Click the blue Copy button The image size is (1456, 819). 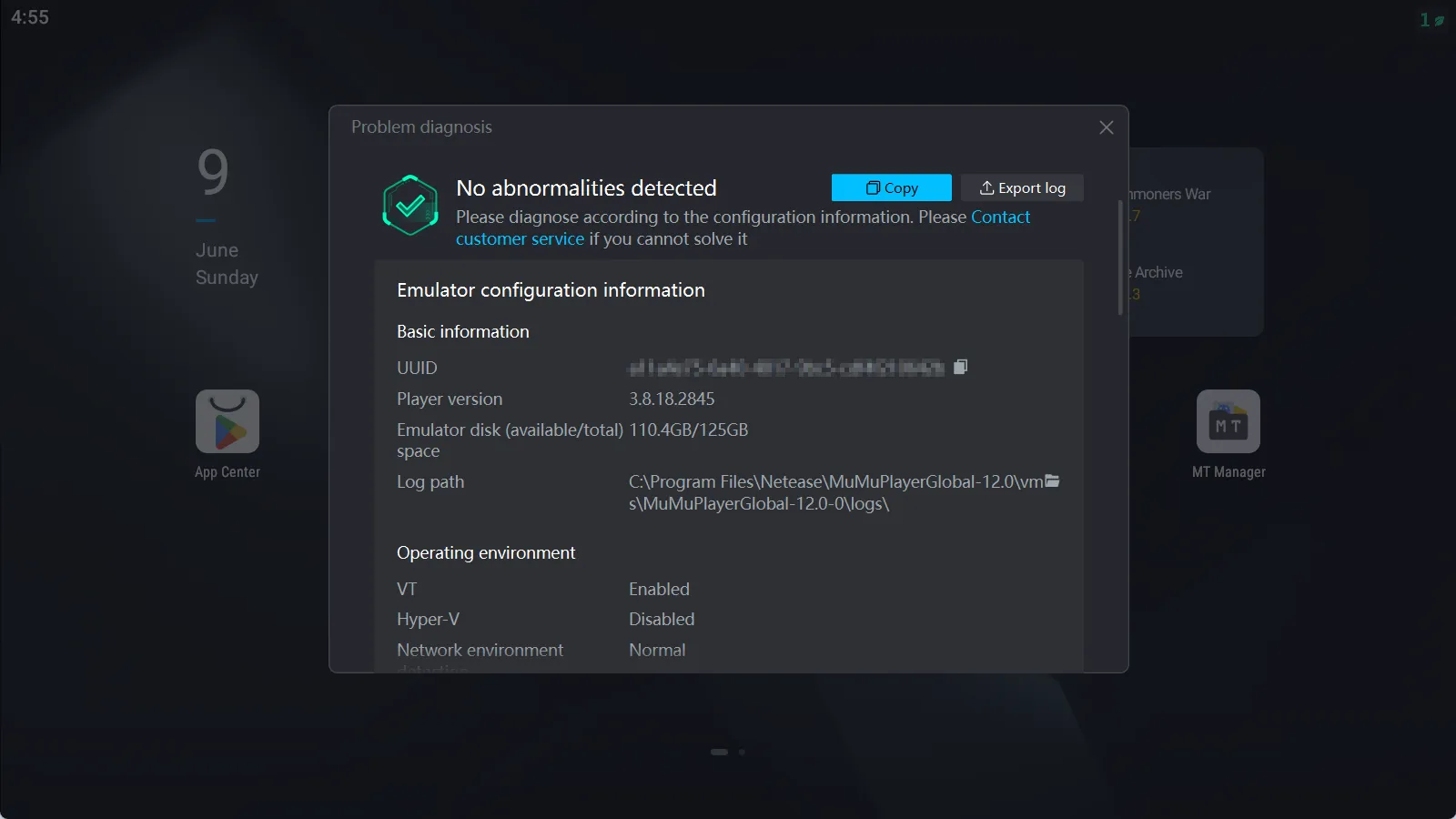click(891, 187)
